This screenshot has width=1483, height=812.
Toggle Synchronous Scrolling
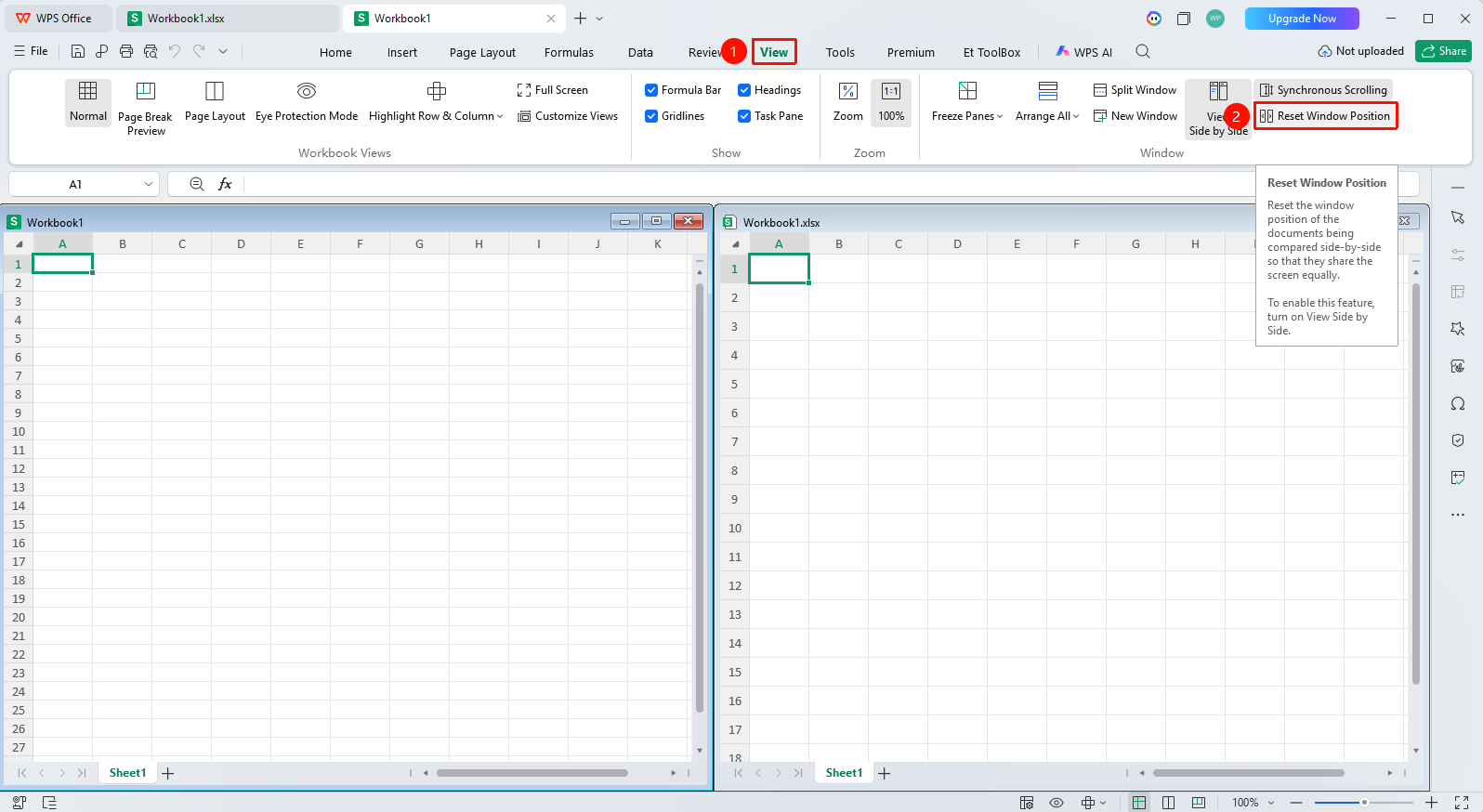[1324, 90]
